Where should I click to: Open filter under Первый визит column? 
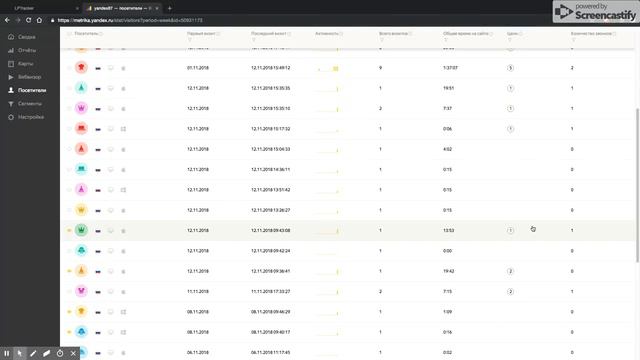[189, 40]
